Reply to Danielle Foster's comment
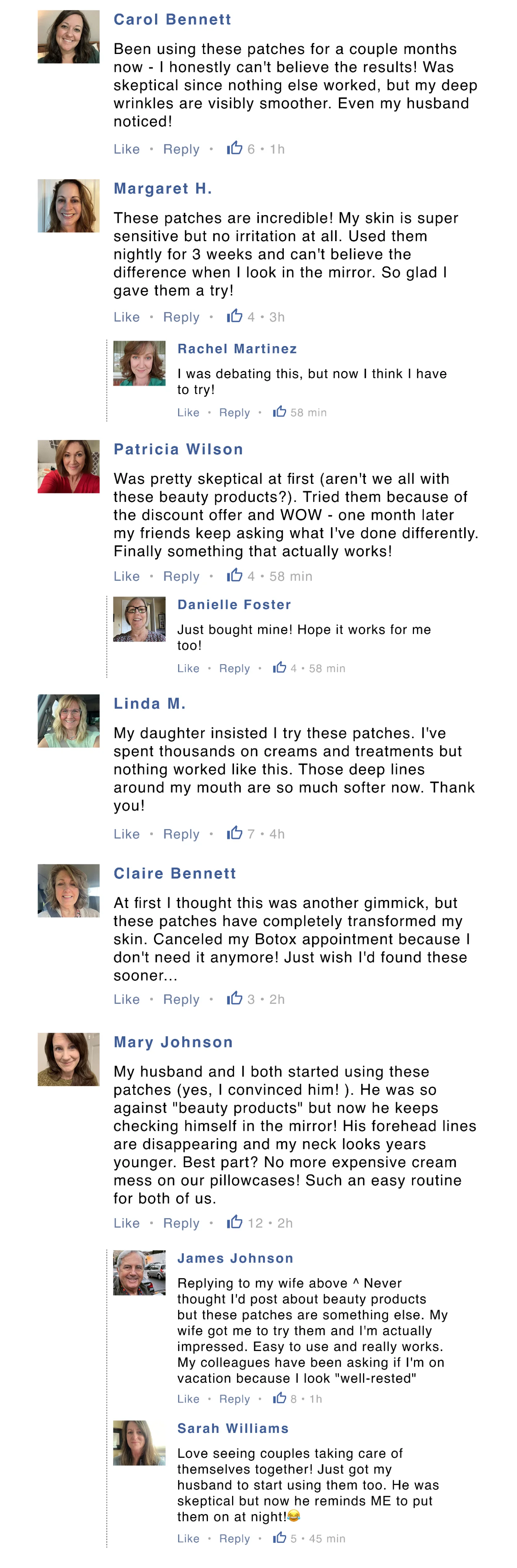517x1568 pixels. coord(234,668)
